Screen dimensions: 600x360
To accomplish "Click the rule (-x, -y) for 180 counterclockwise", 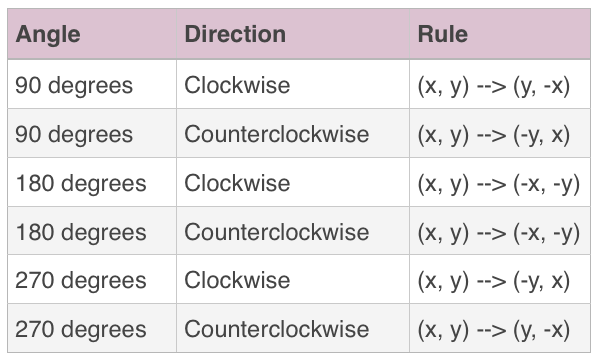I will click(x=499, y=233).
